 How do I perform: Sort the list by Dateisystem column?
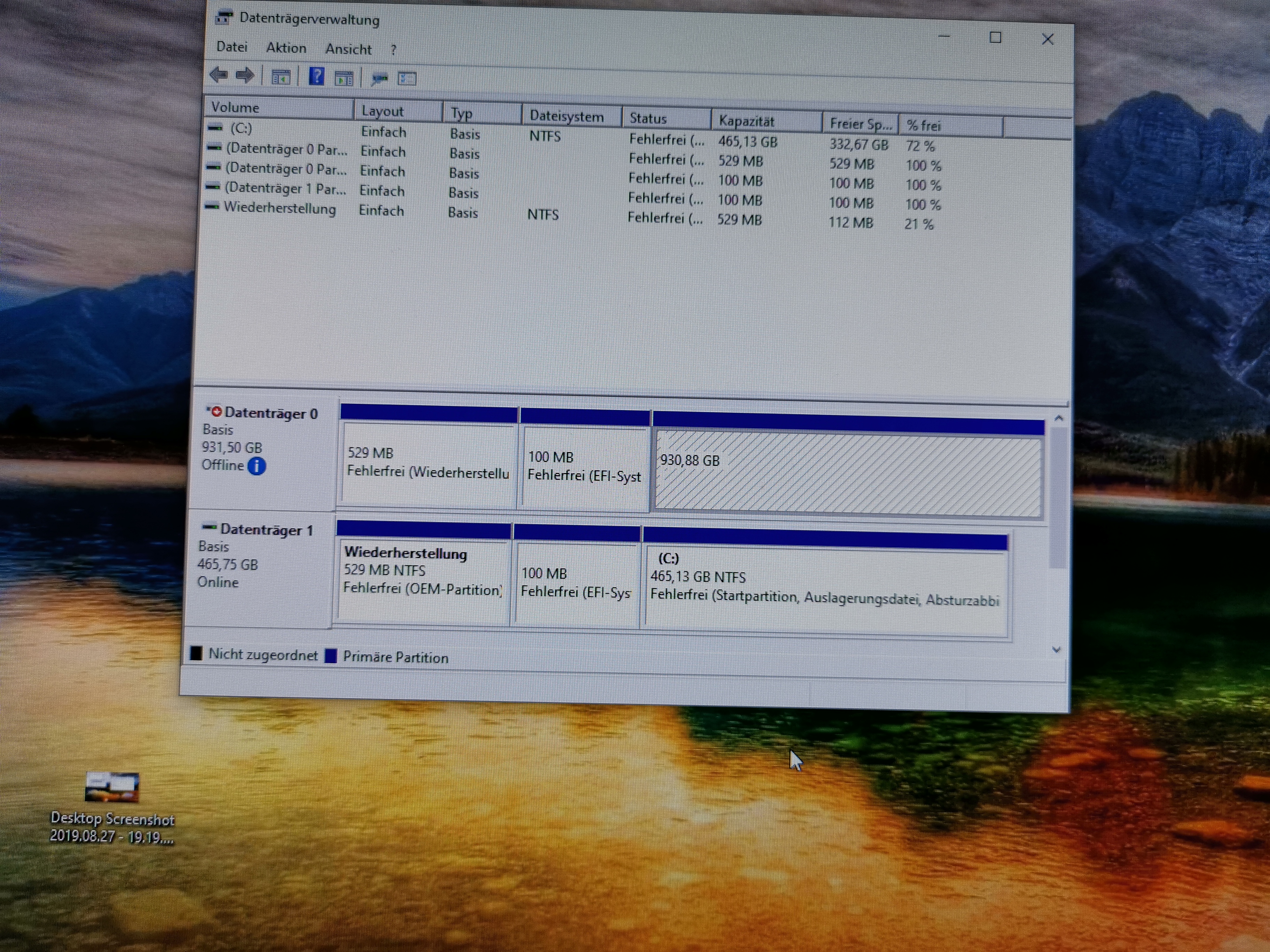[566, 117]
